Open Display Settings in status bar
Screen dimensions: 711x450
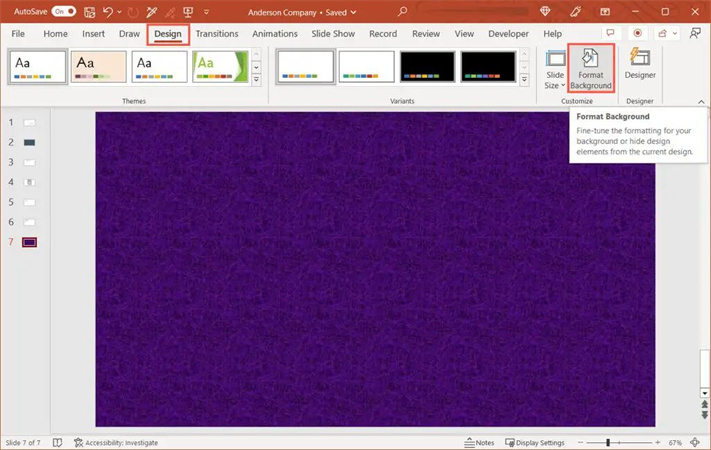click(x=535, y=442)
